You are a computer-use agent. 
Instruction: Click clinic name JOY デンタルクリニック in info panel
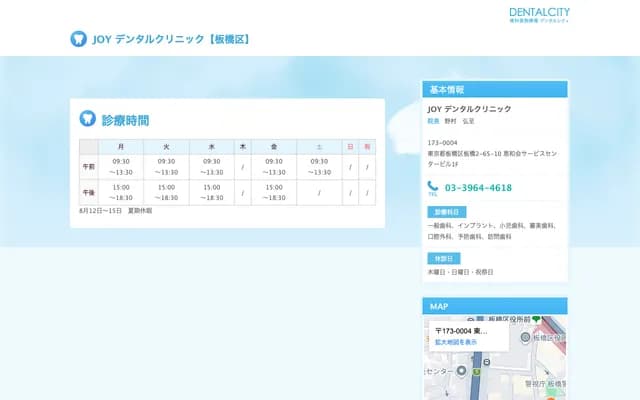[x=469, y=109]
